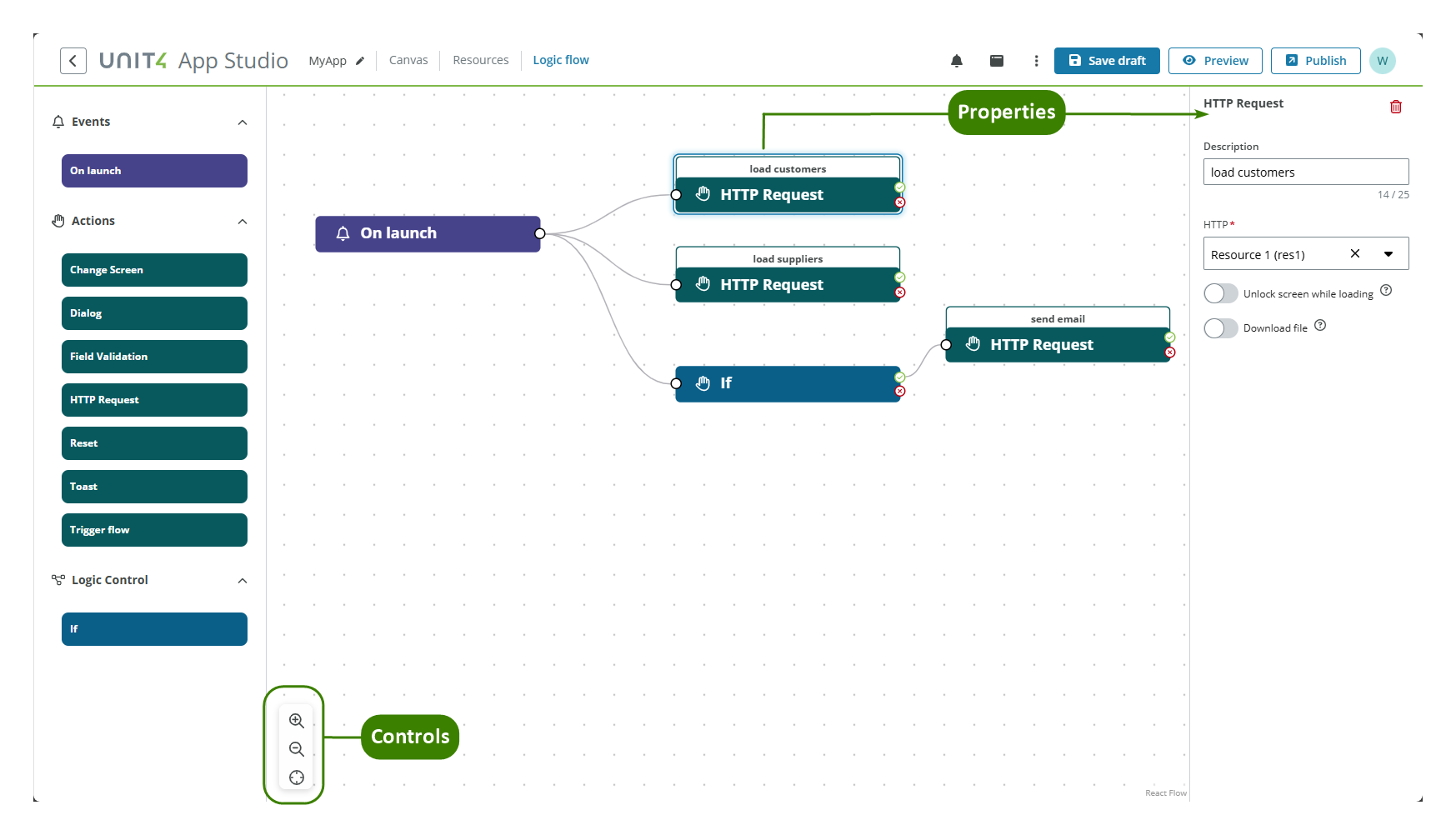This screenshot has width=1456, height=835.
Task: Collapse the Actions section
Action: click(242, 221)
